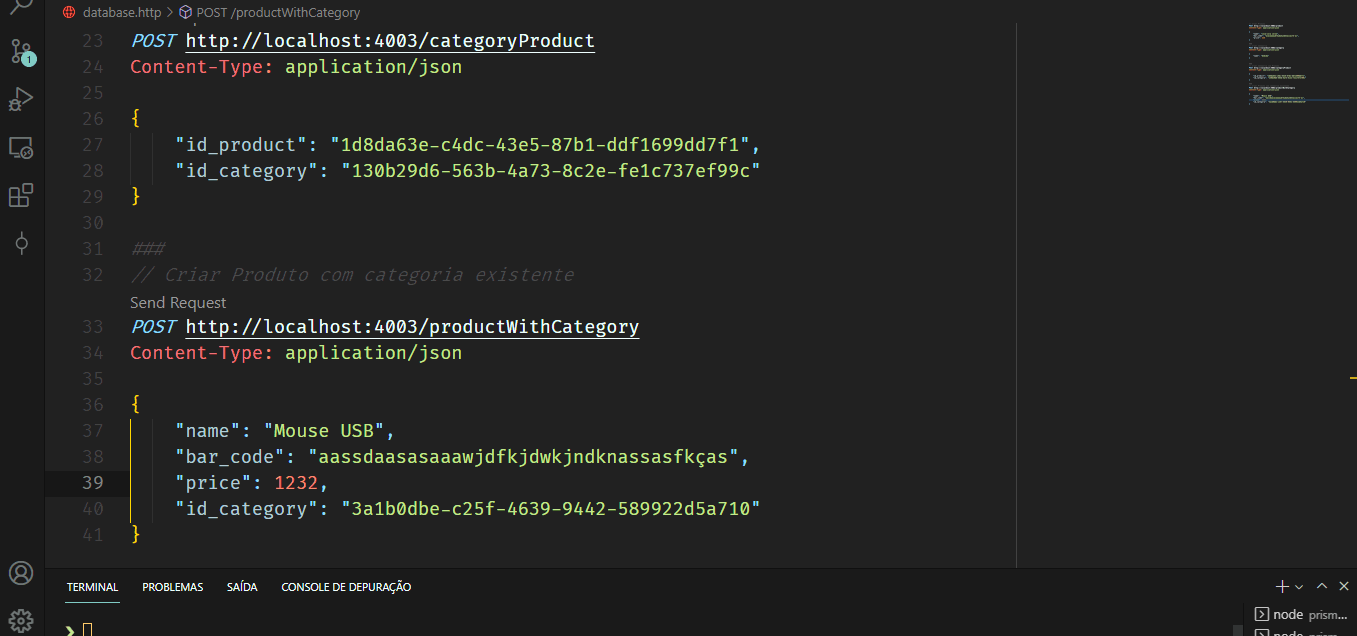The image size is (1357, 636).
Task: Click database.http in breadcrumb
Action: pyautogui.click(x=120, y=13)
